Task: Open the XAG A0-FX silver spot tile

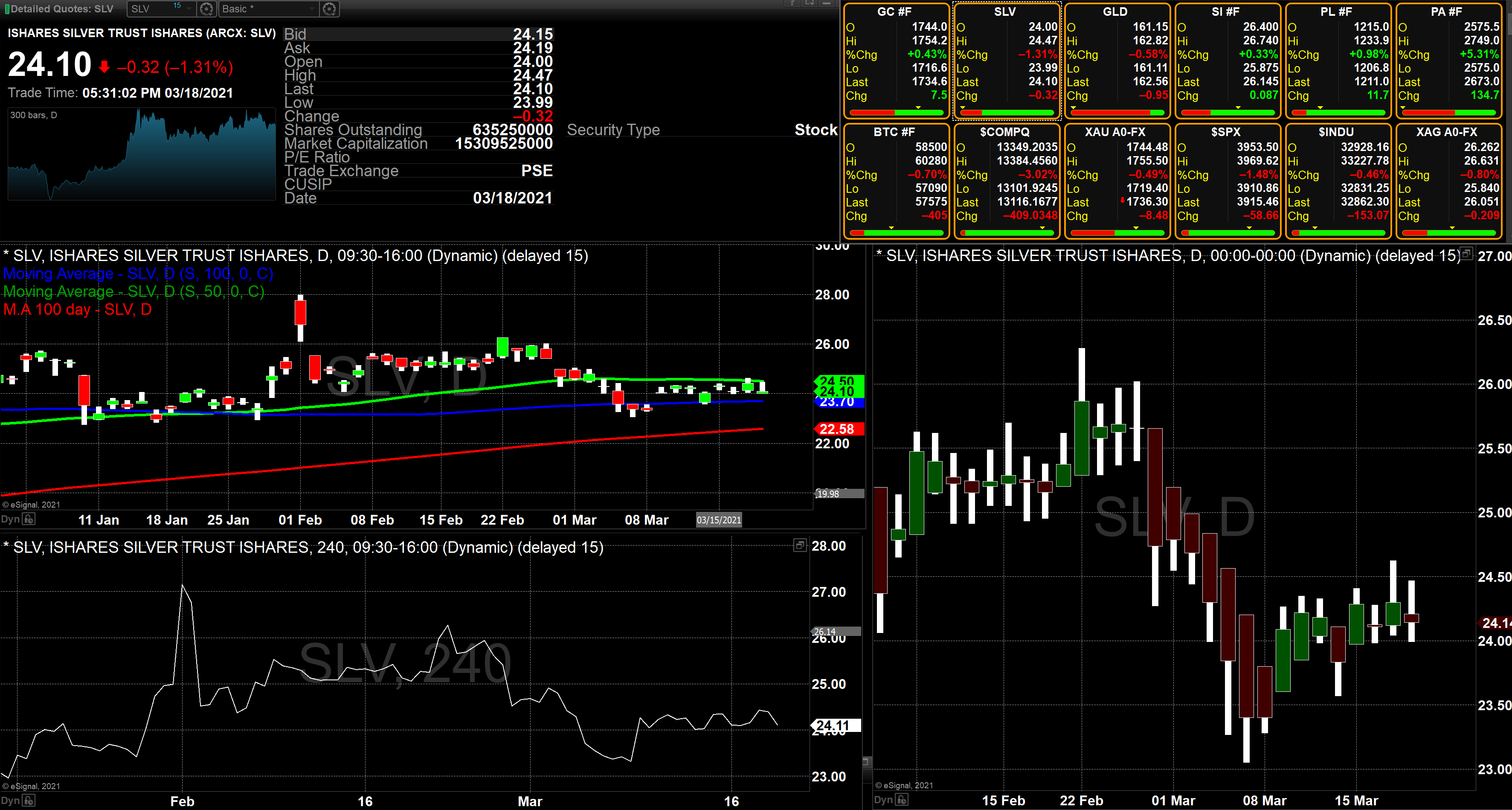Action: [x=1448, y=181]
